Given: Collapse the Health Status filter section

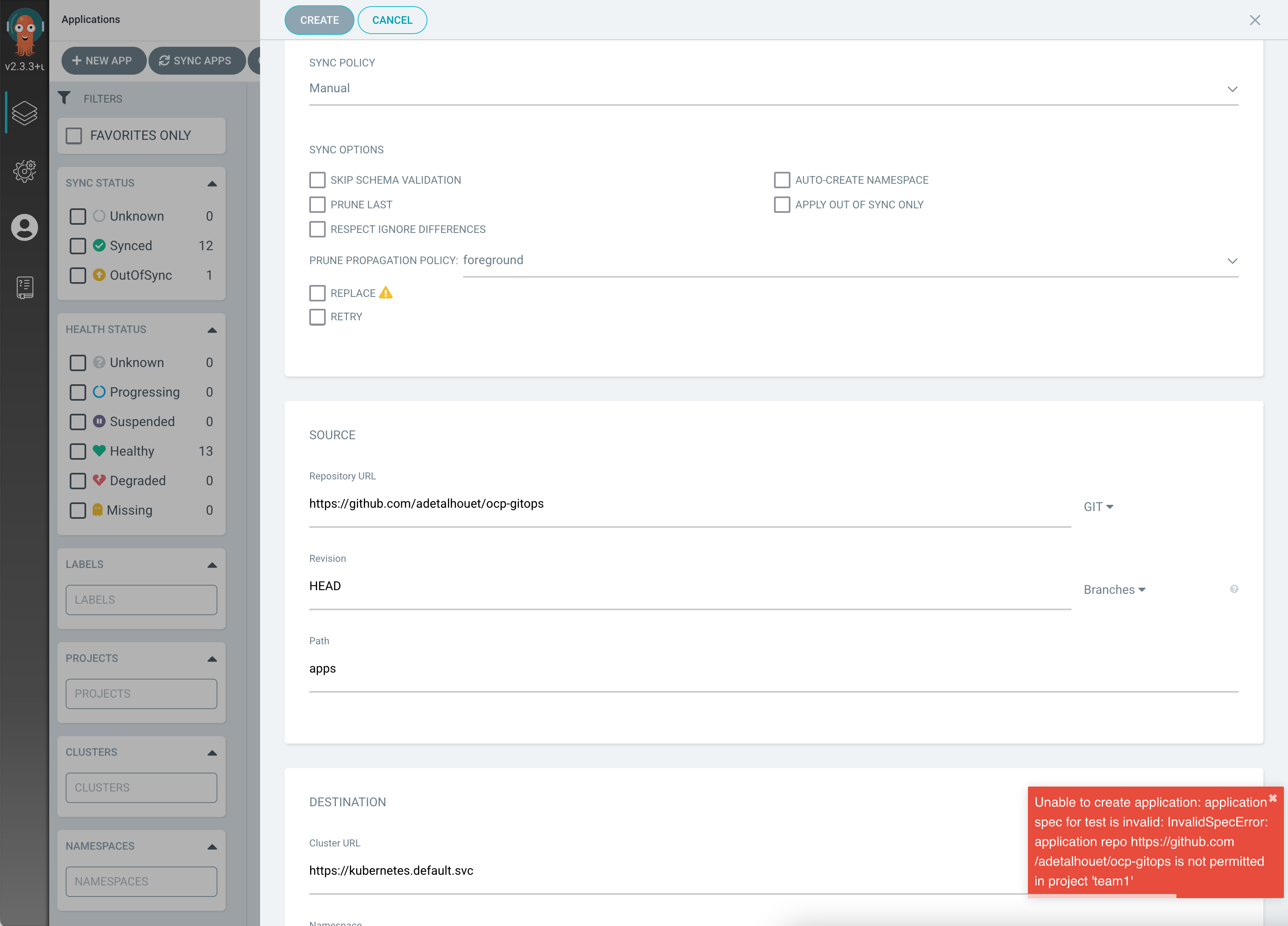Looking at the screenshot, I should pos(212,330).
